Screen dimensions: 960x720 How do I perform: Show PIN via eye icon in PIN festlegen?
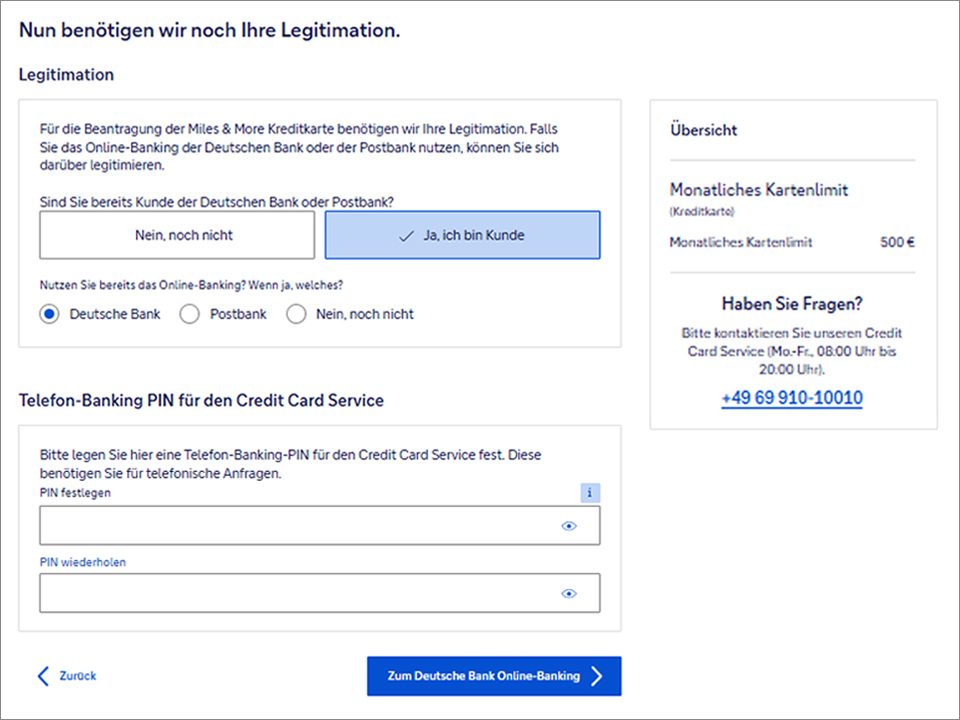tap(569, 526)
